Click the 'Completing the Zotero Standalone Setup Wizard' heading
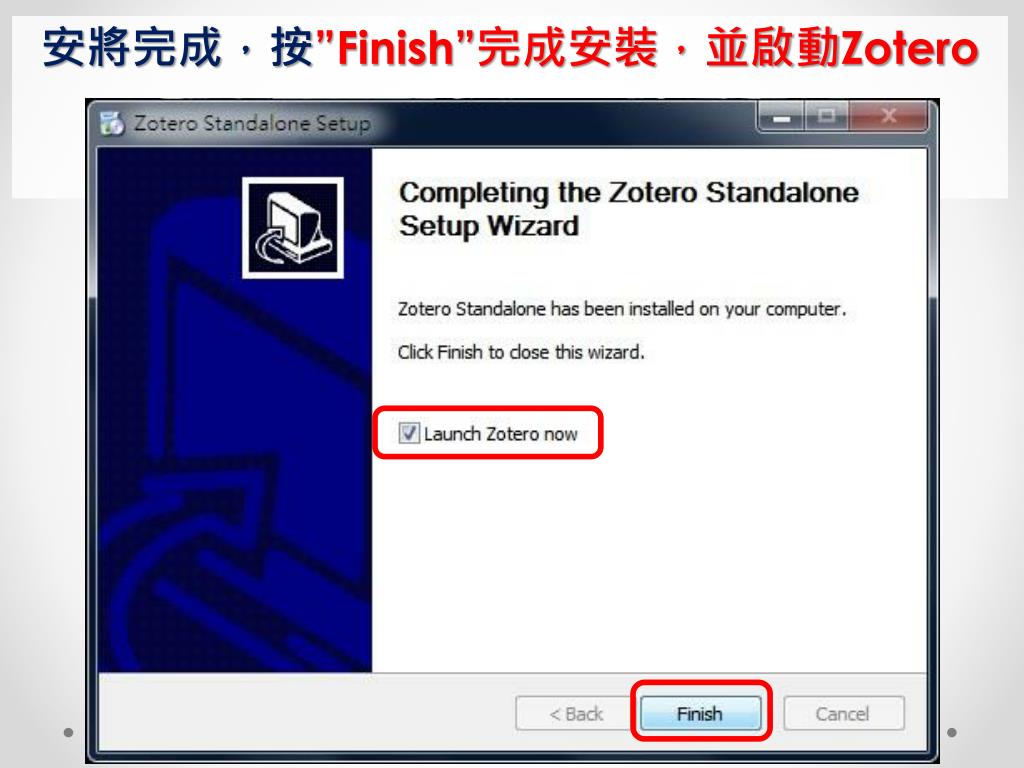 coord(628,209)
